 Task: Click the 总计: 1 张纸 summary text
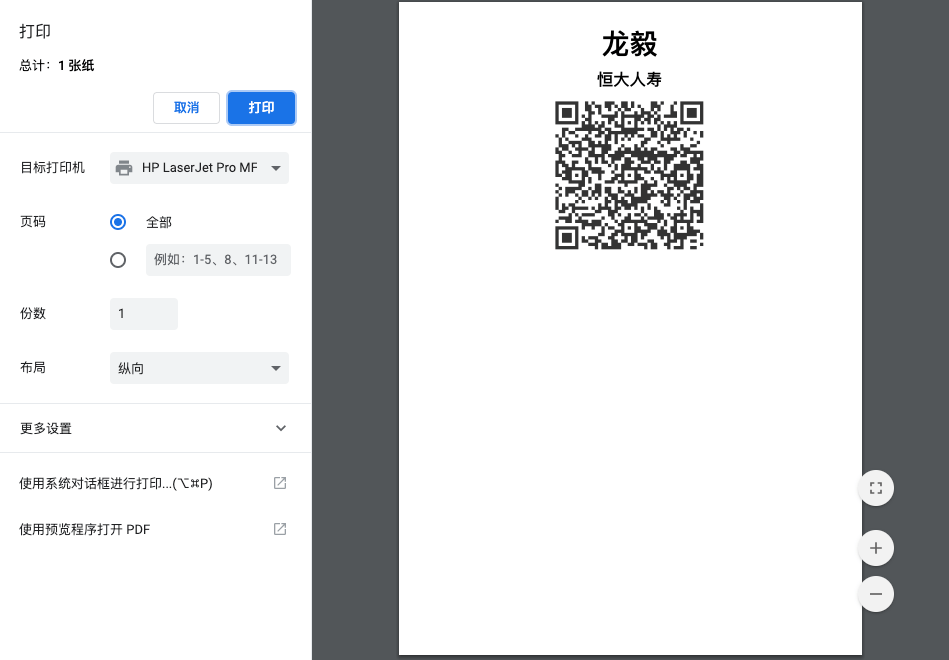click(x=57, y=65)
